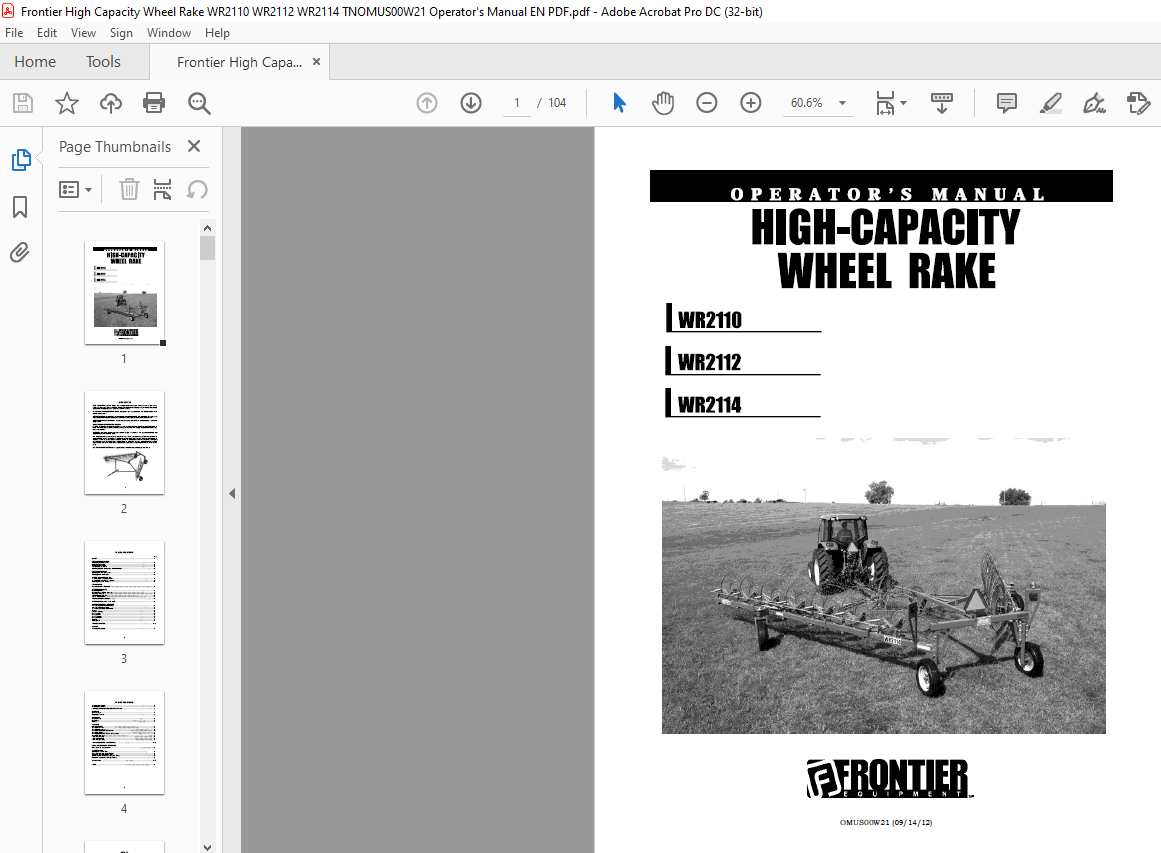
Task: Switch to the Home tab
Action: tap(35, 61)
